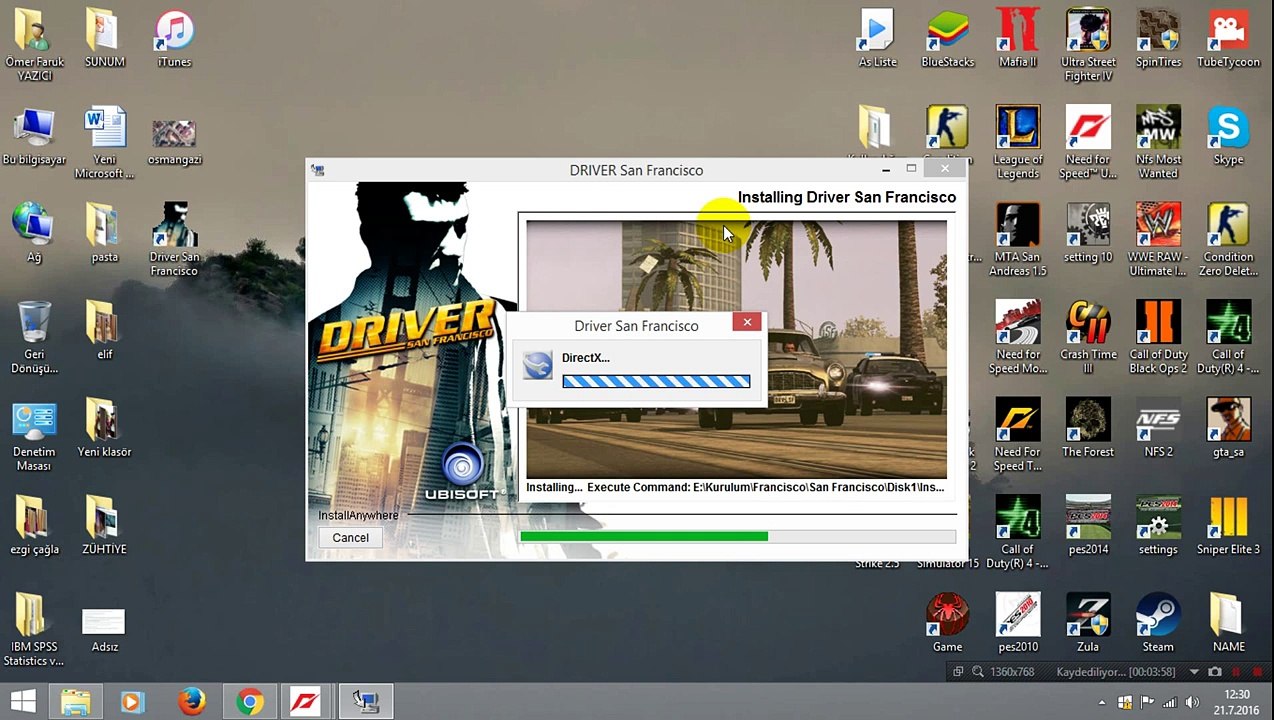Screen dimensions: 1274x720
Task: Open the Yeni Microsoft Word document
Action: 104,143
